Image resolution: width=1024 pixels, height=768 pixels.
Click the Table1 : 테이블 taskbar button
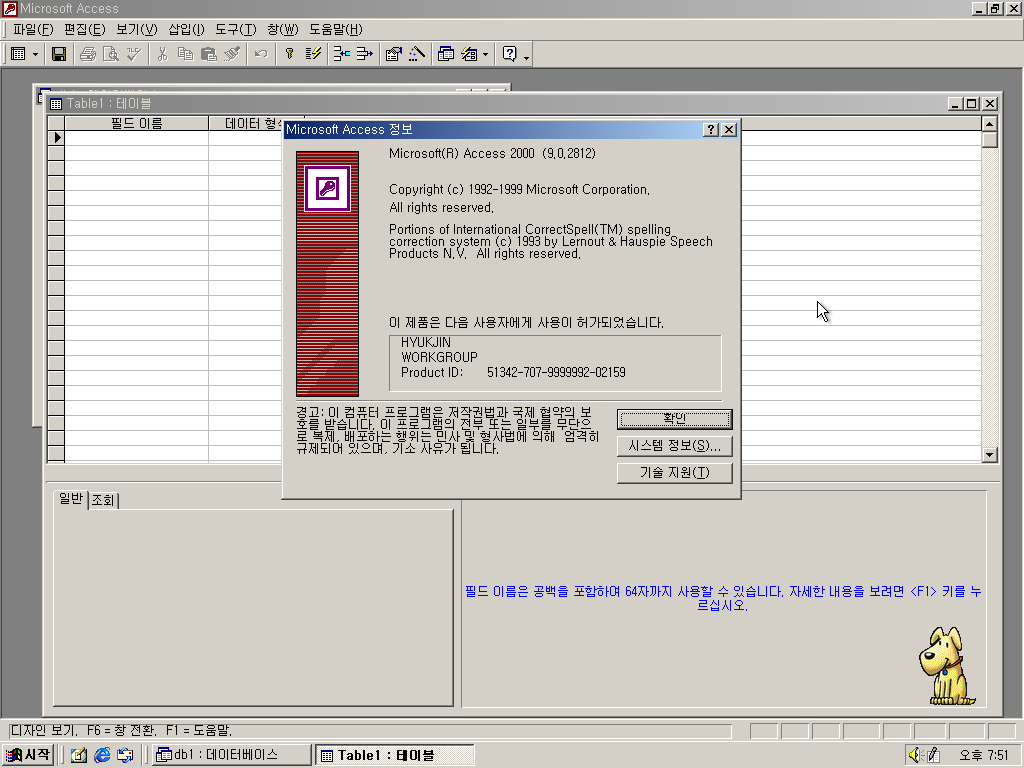tap(394, 755)
